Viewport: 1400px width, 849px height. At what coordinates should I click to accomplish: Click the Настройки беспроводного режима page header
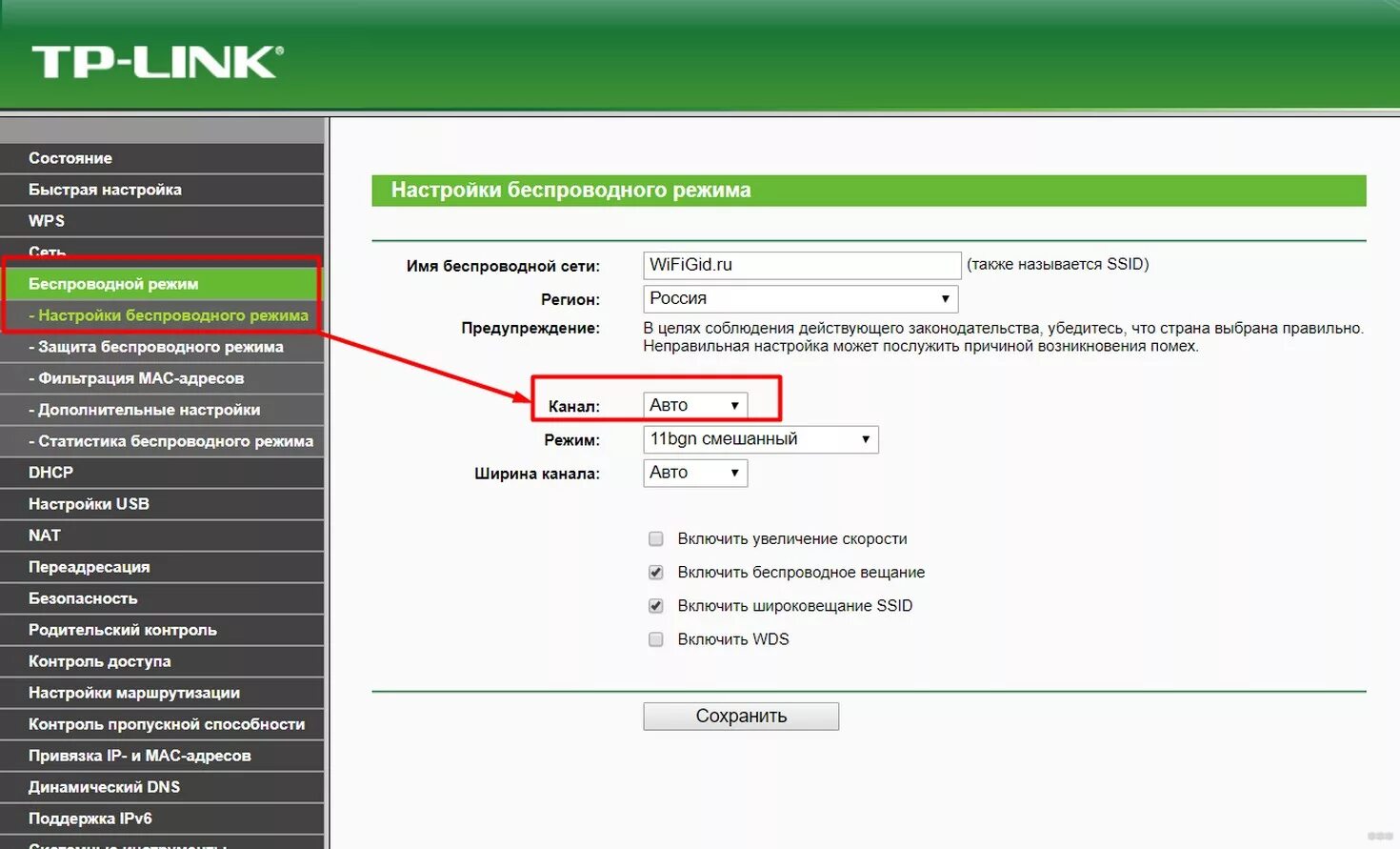click(869, 191)
